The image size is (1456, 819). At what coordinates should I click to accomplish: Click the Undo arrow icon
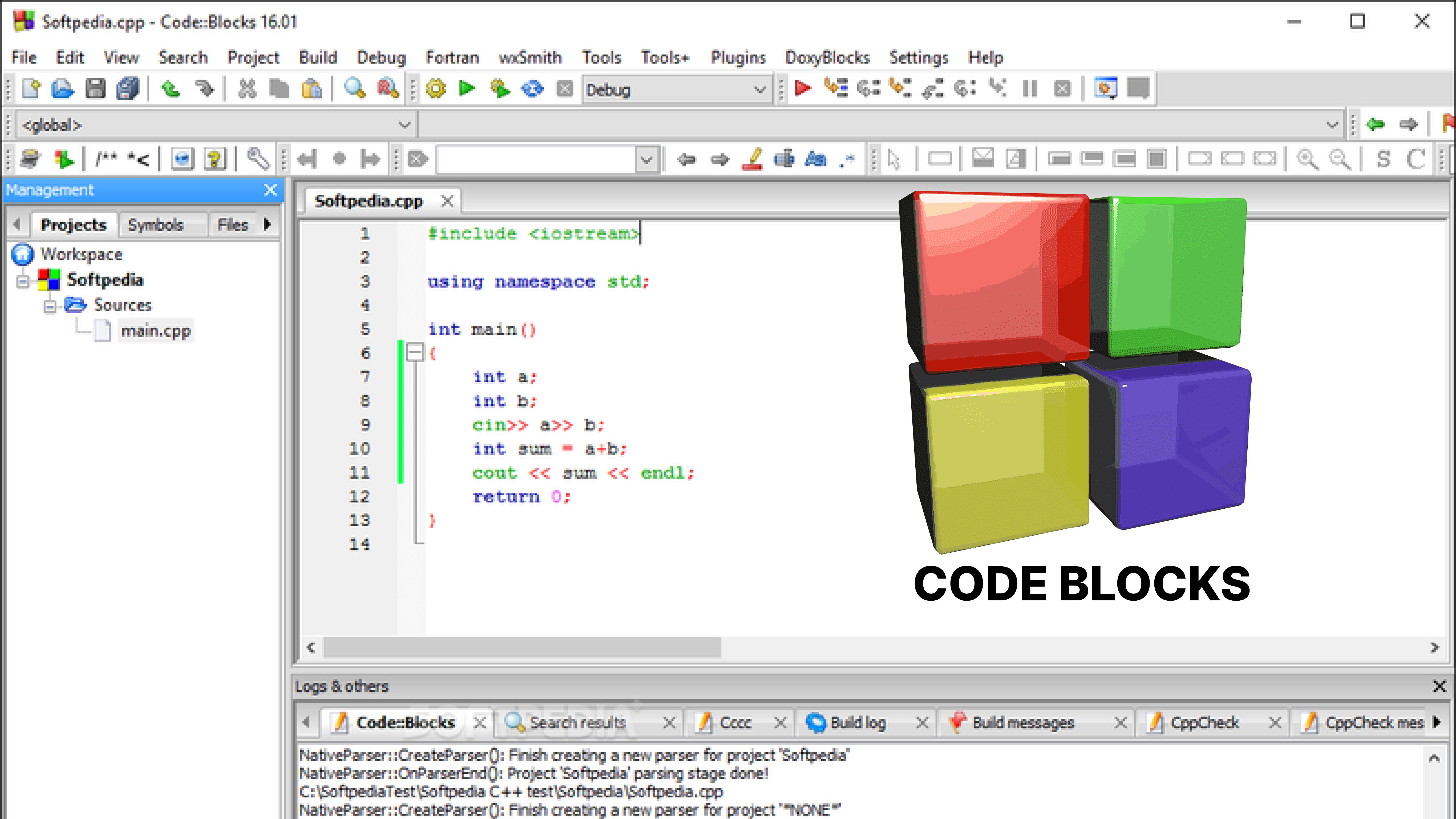[171, 89]
